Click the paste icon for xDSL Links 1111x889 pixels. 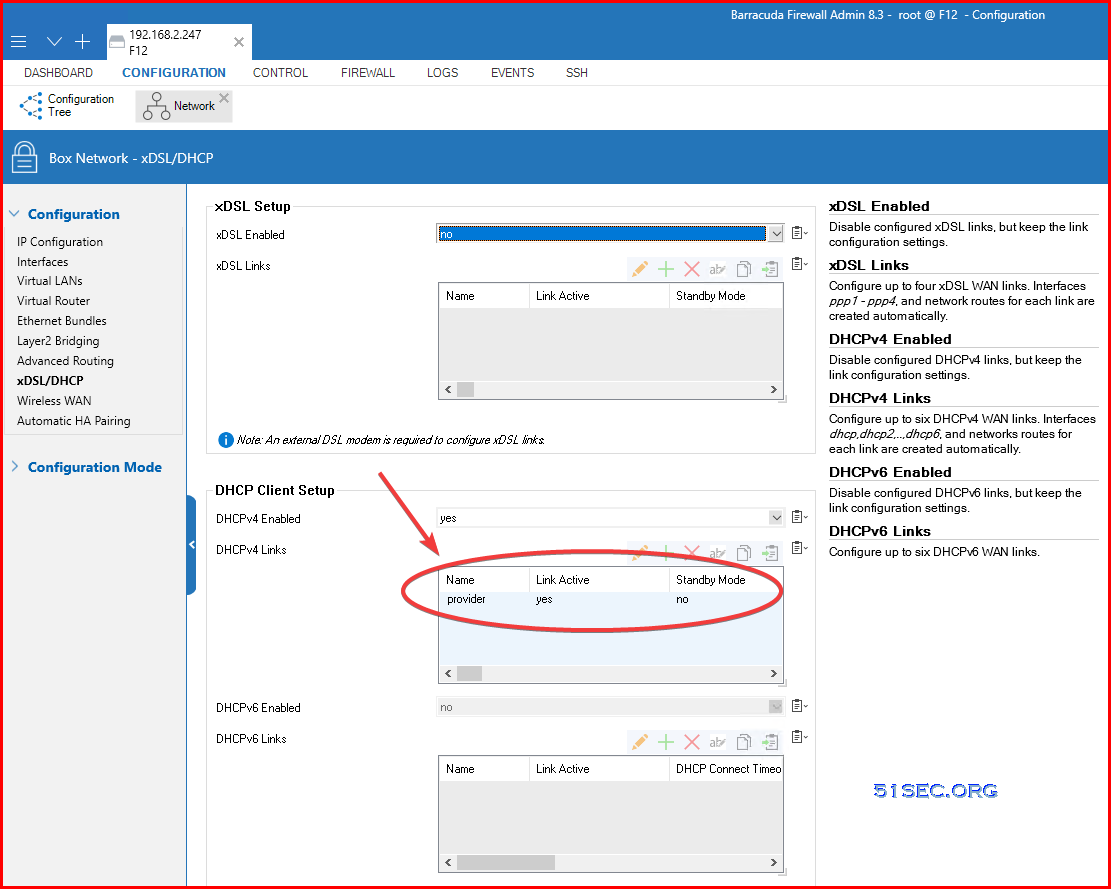coord(769,269)
